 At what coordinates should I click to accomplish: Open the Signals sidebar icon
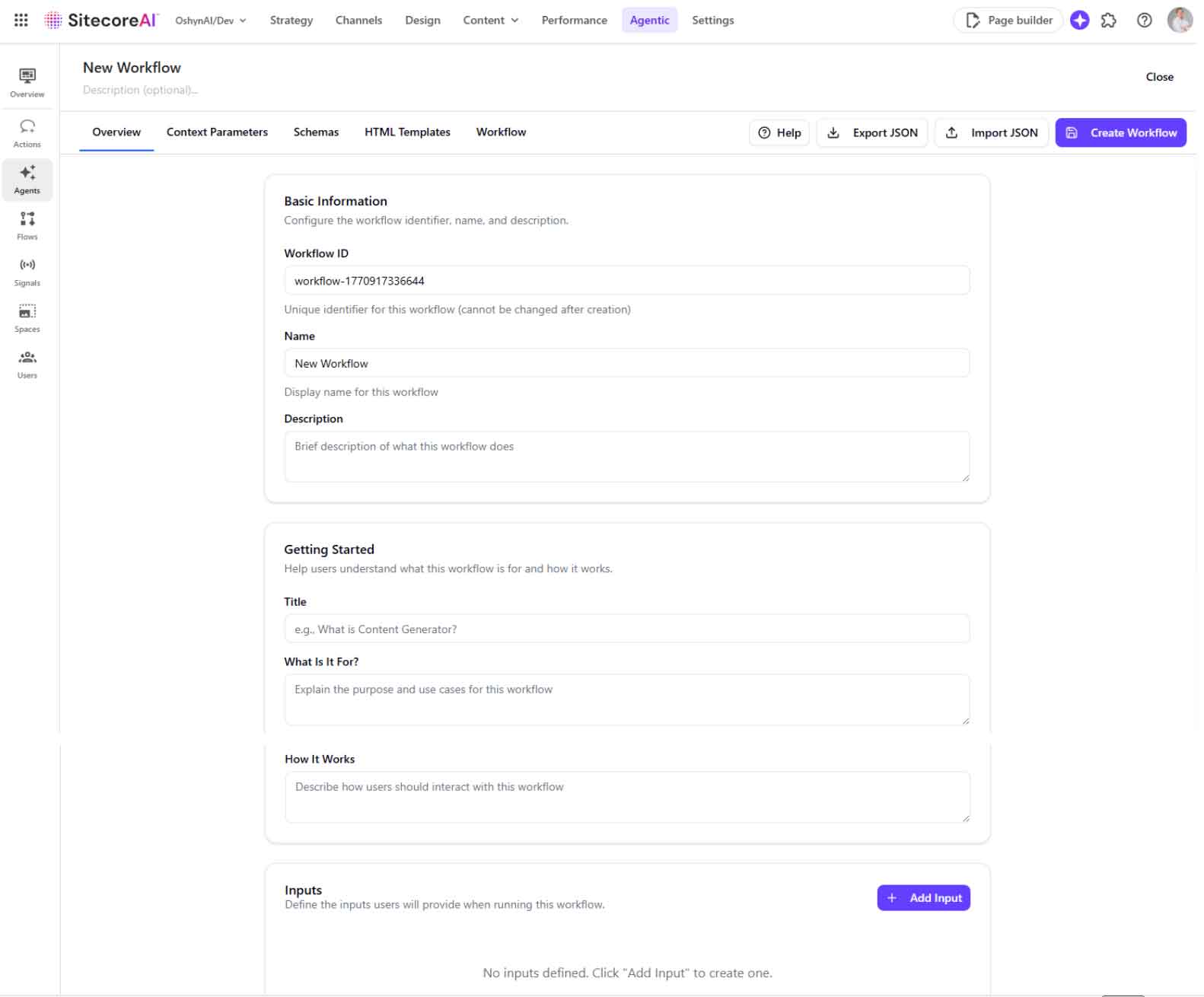[27, 272]
